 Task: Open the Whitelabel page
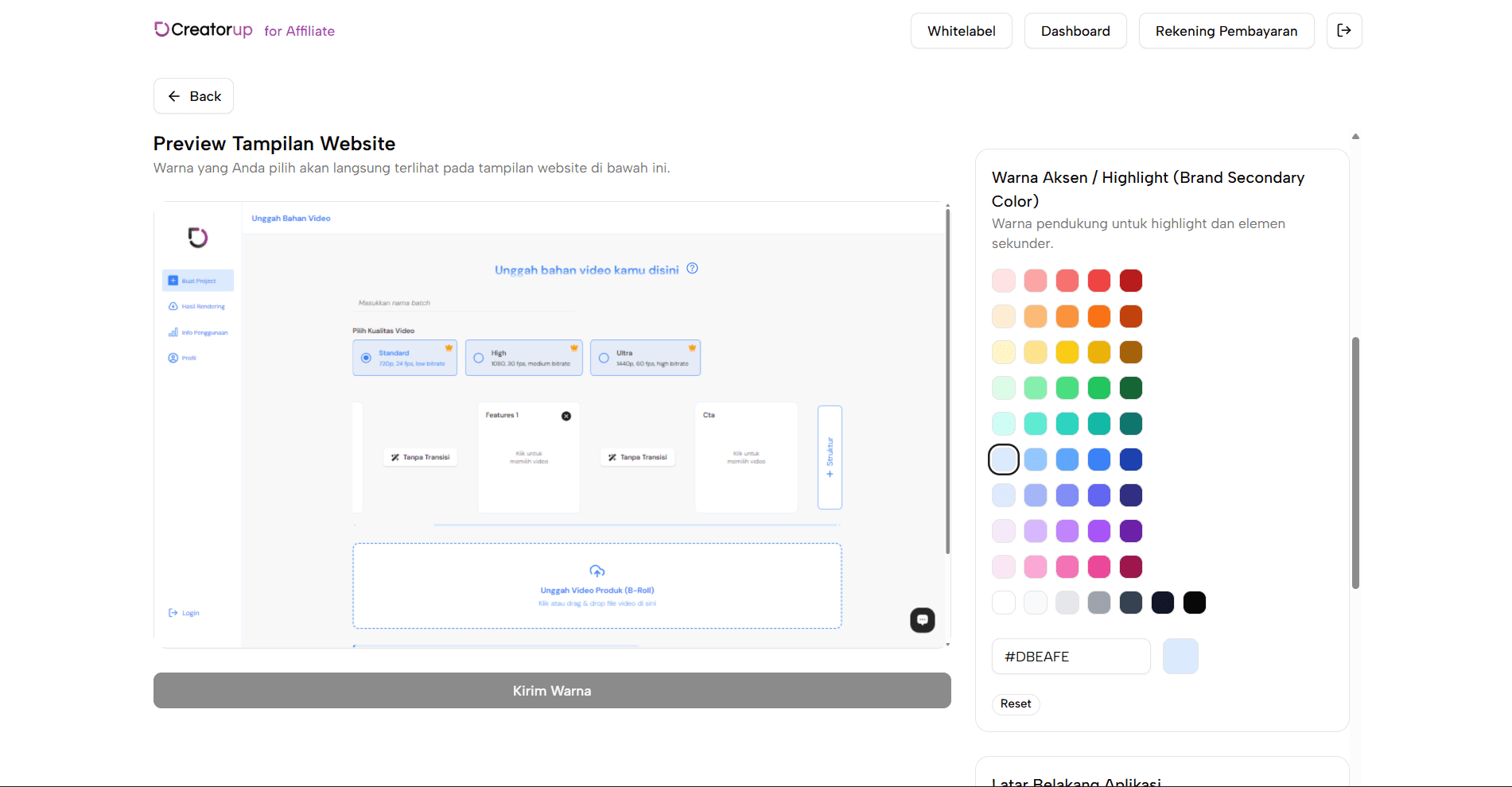[962, 30]
